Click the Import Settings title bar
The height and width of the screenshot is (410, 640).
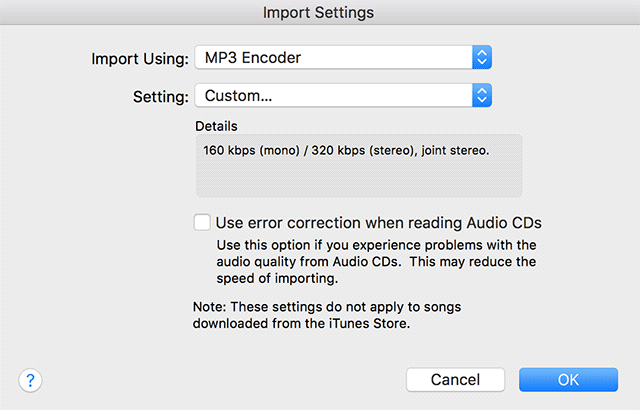319,13
